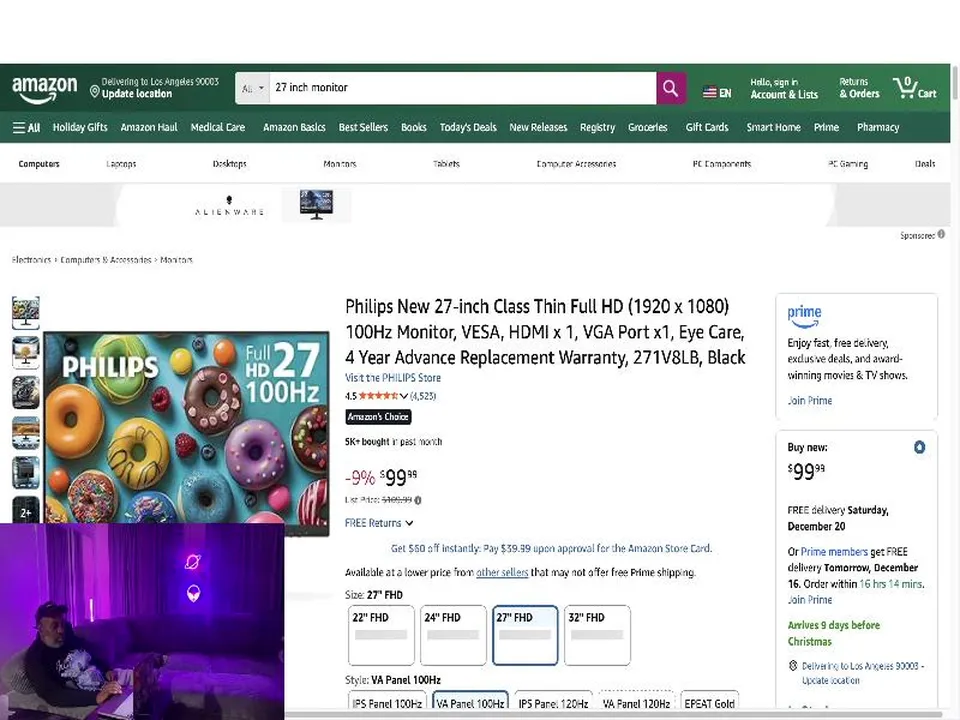Select the first product thumbnail image

pyautogui.click(x=26, y=312)
